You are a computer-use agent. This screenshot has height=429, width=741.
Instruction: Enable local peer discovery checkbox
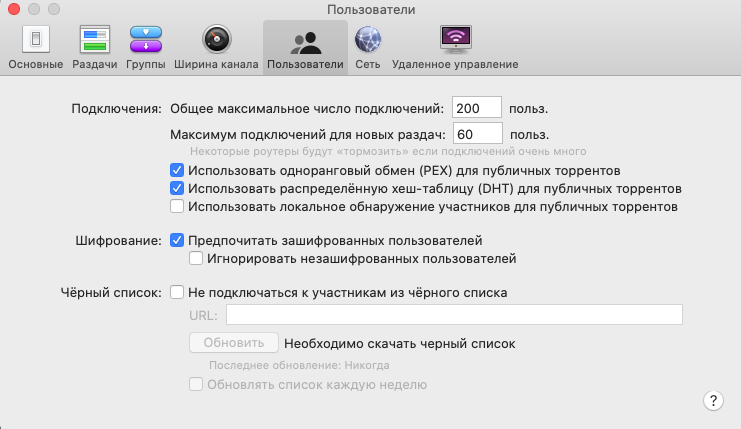[x=177, y=206]
